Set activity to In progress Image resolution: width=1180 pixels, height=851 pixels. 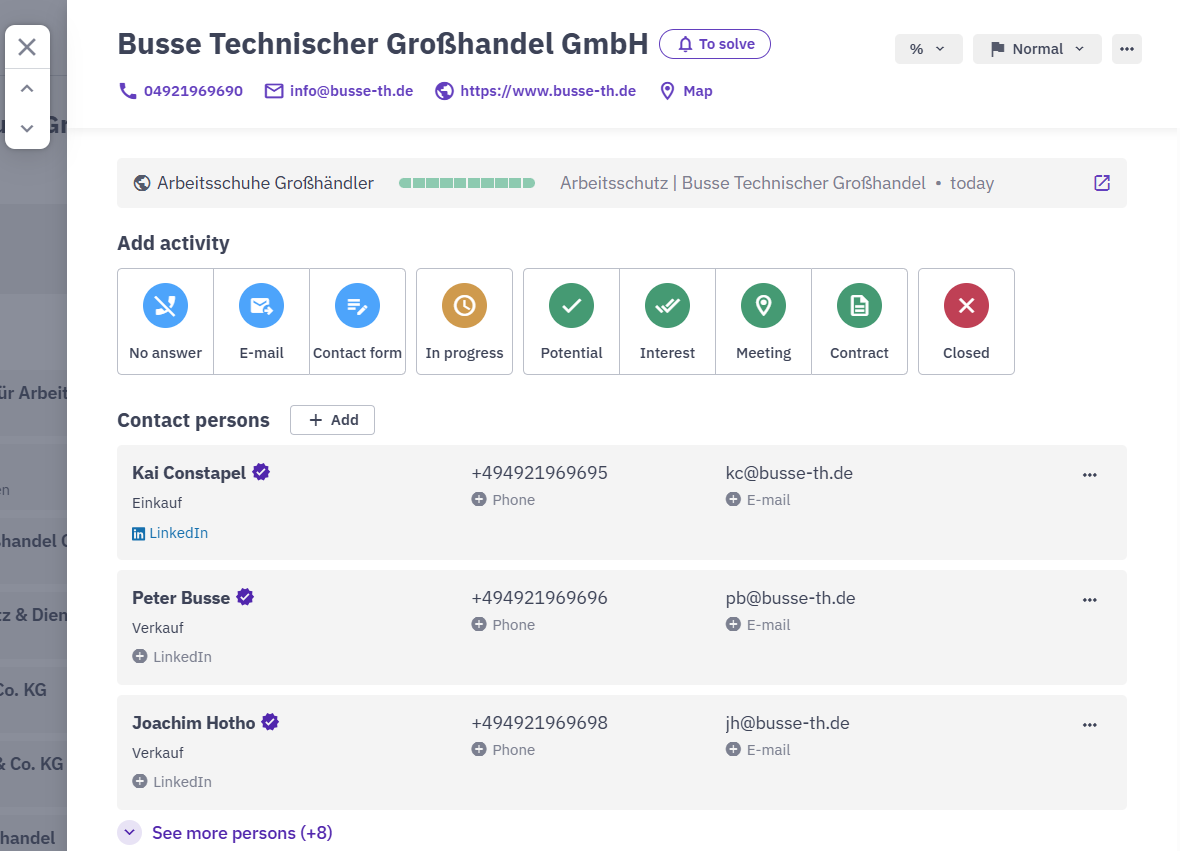[464, 321]
